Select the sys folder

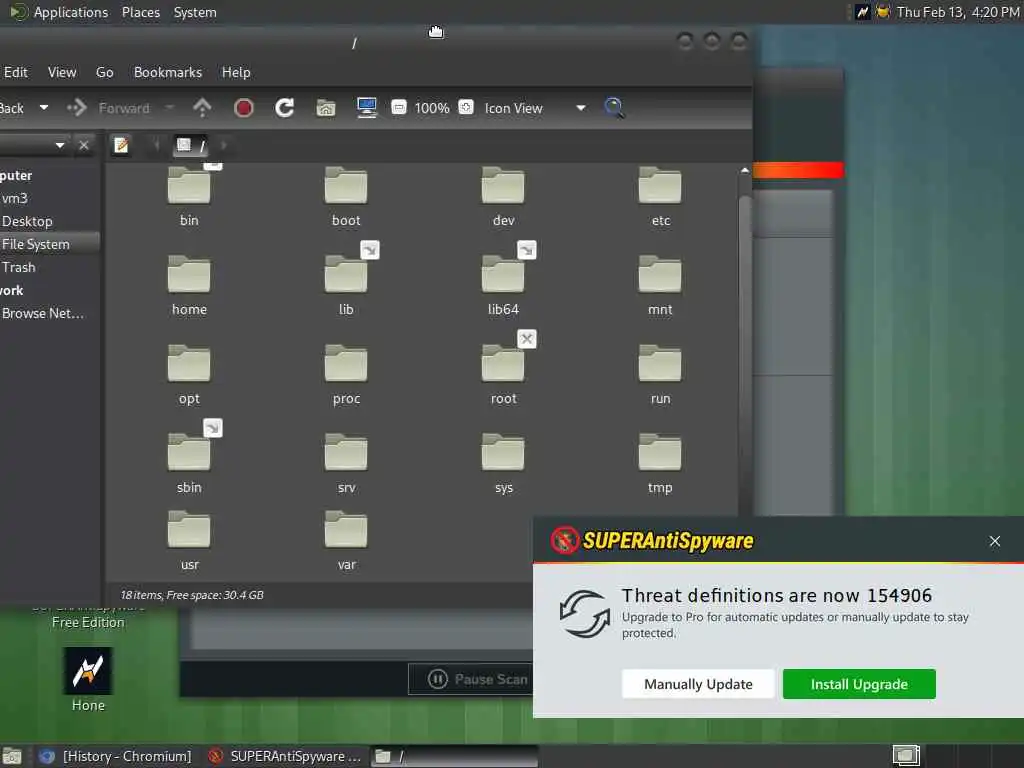pos(503,462)
